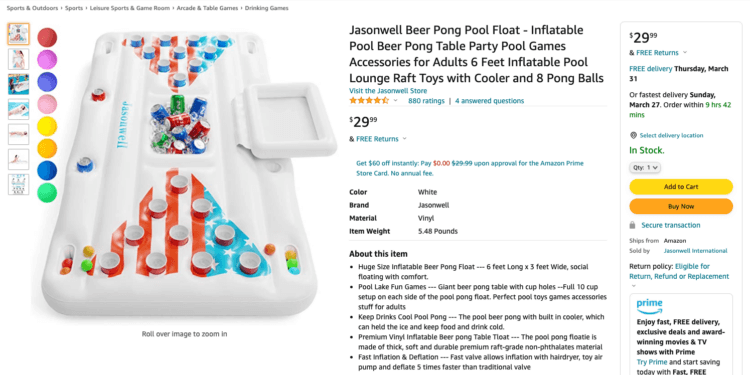
Task: Expand the rating breakdown chevron beside stars
Action: point(396,100)
